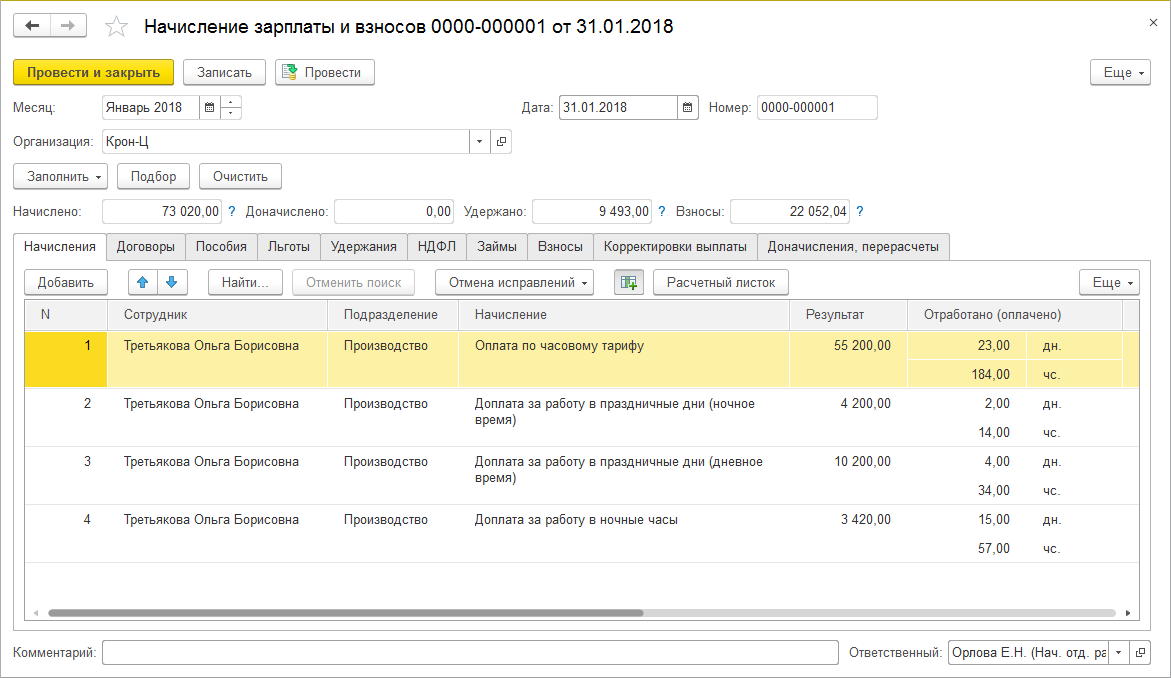Screen dimensions: 1171x678
Task: Click the Провести button with green icon
Action: [325, 72]
